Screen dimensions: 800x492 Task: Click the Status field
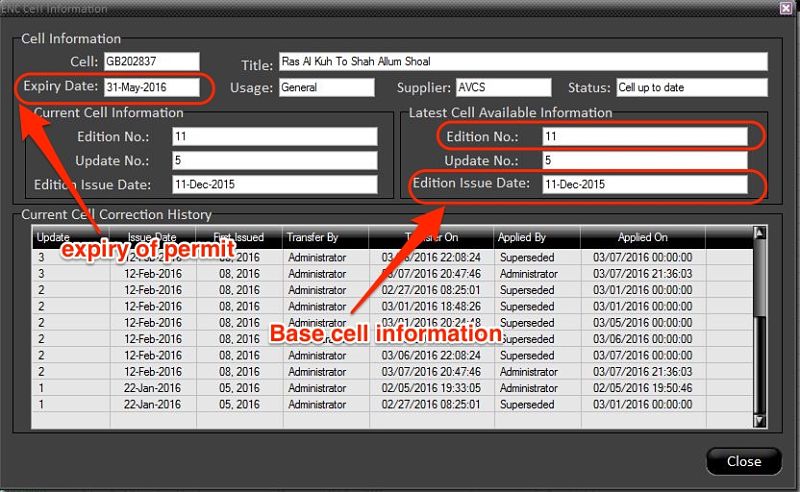pos(690,87)
